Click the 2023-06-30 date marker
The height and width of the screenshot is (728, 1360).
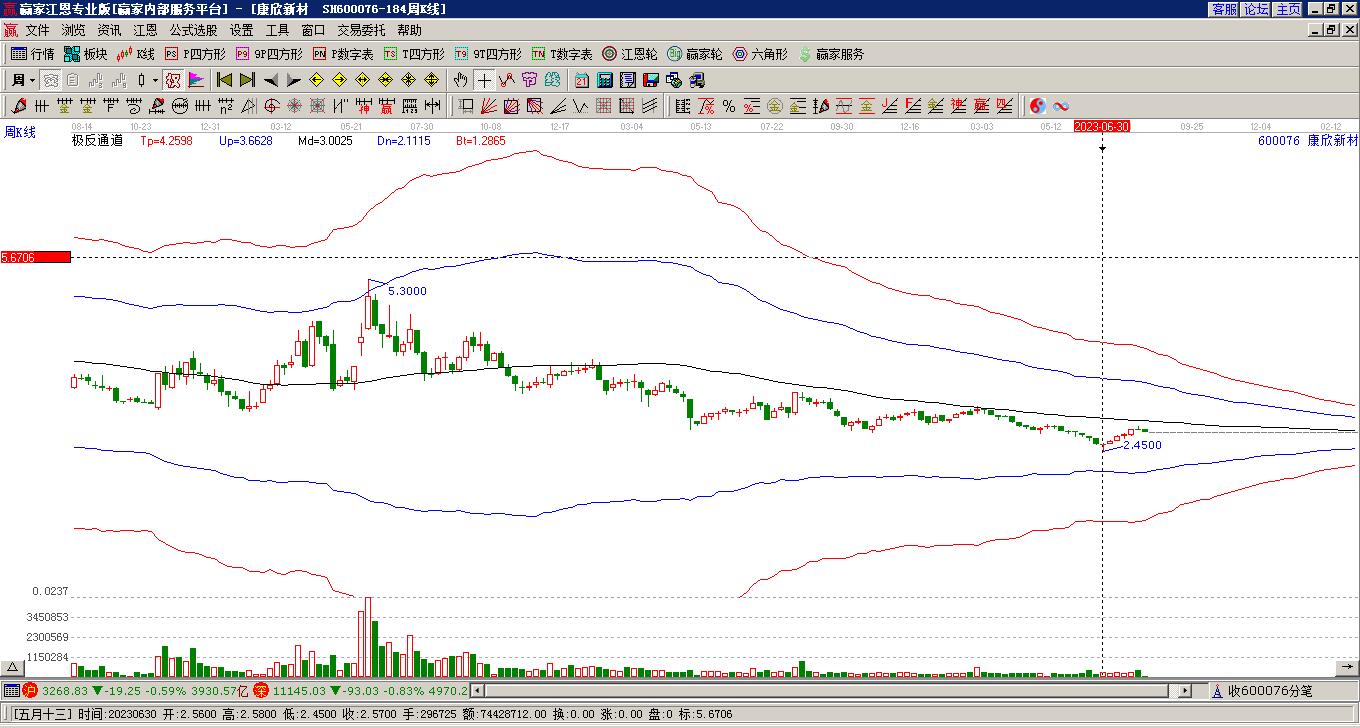(x=1102, y=126)
